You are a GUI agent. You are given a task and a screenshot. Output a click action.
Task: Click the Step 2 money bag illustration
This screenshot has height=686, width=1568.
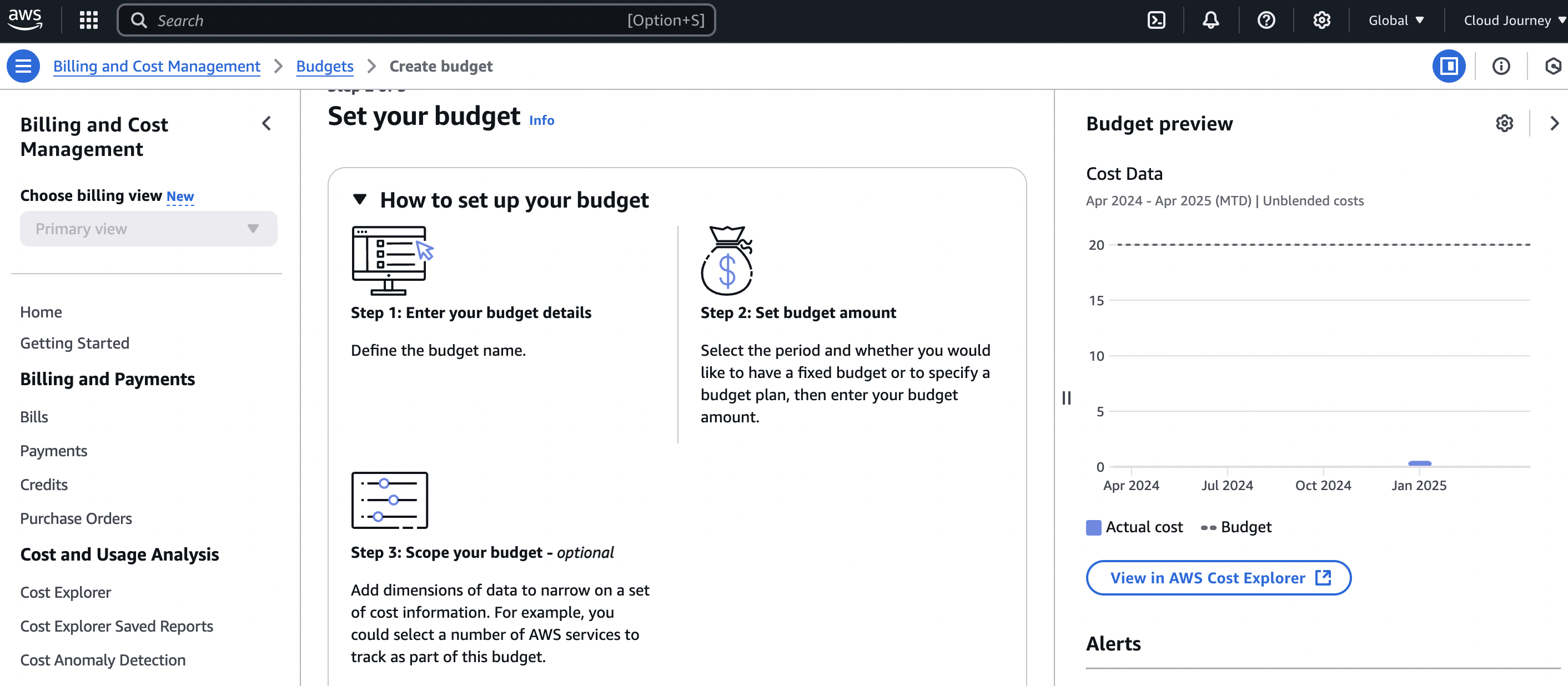pyautogui.click(x=727, y=260)
